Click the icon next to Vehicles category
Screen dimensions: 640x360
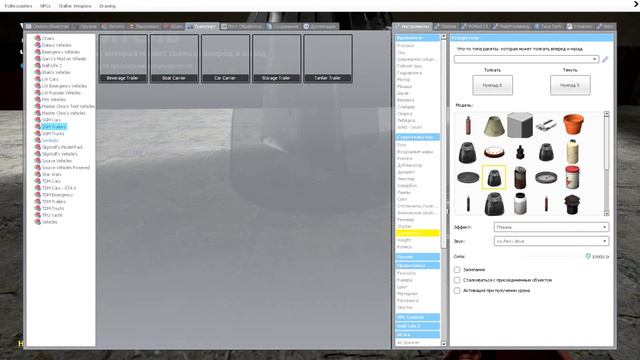click(38, 222)
